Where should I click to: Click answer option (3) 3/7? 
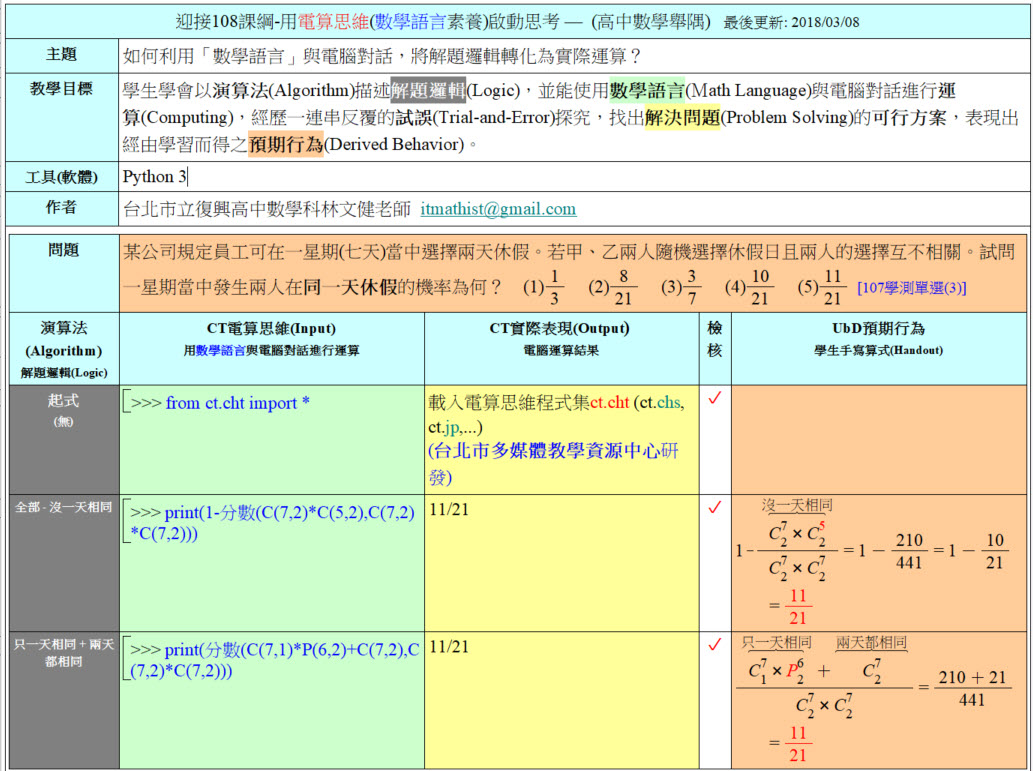(682, 287)
